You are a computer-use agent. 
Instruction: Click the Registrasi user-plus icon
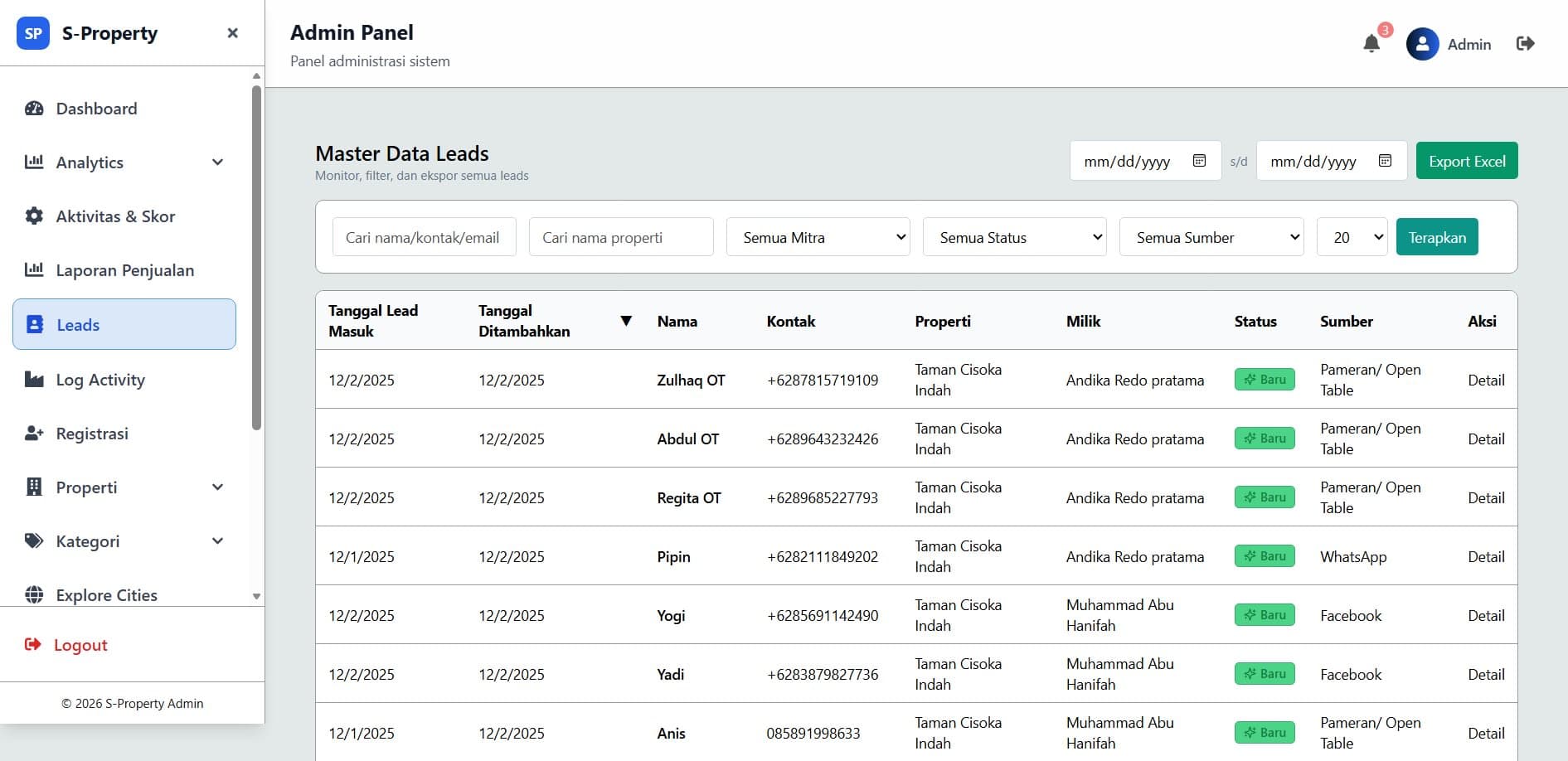point(34,434)
